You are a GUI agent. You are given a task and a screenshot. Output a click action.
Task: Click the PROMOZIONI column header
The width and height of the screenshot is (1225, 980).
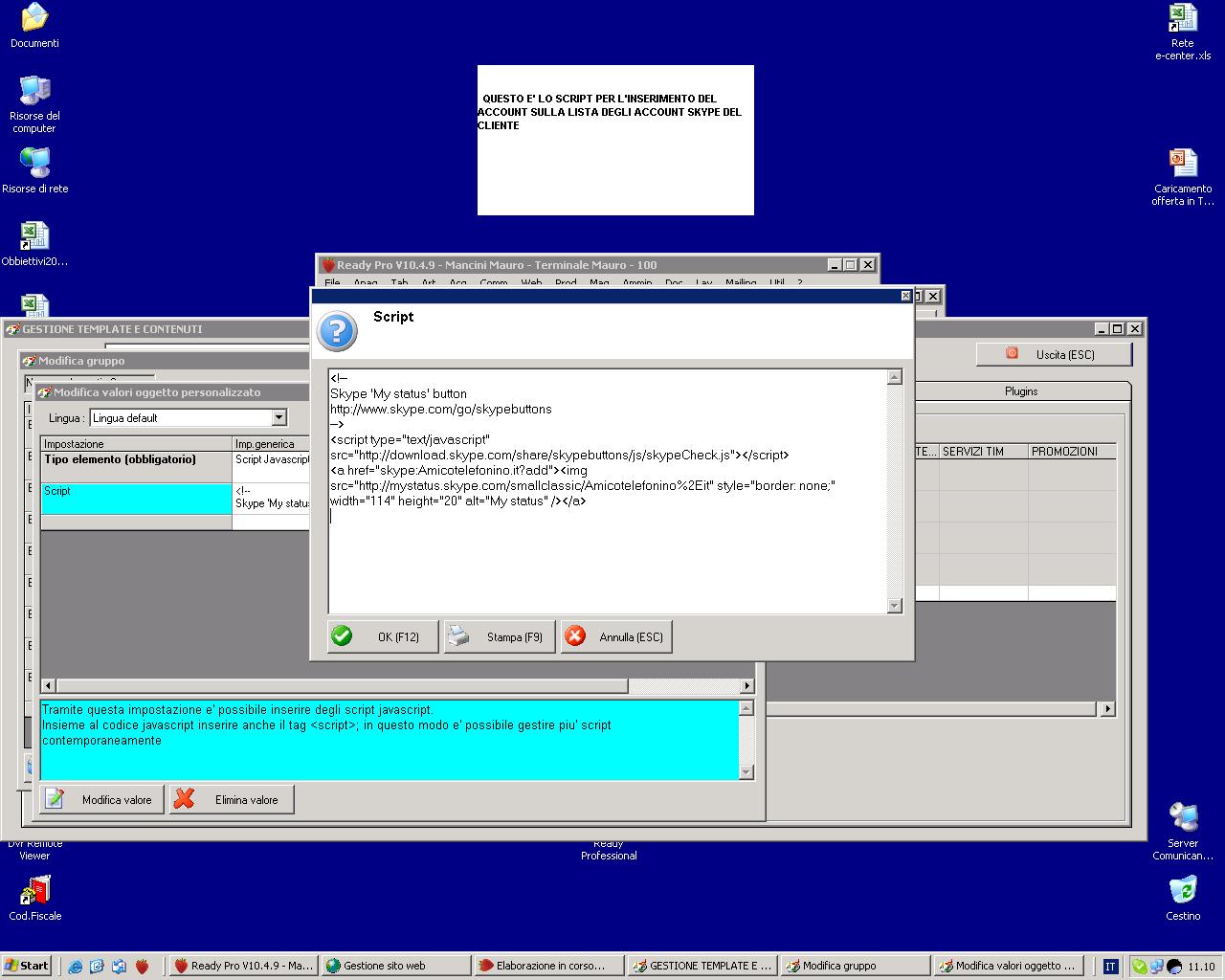(x=1072, y=452)
